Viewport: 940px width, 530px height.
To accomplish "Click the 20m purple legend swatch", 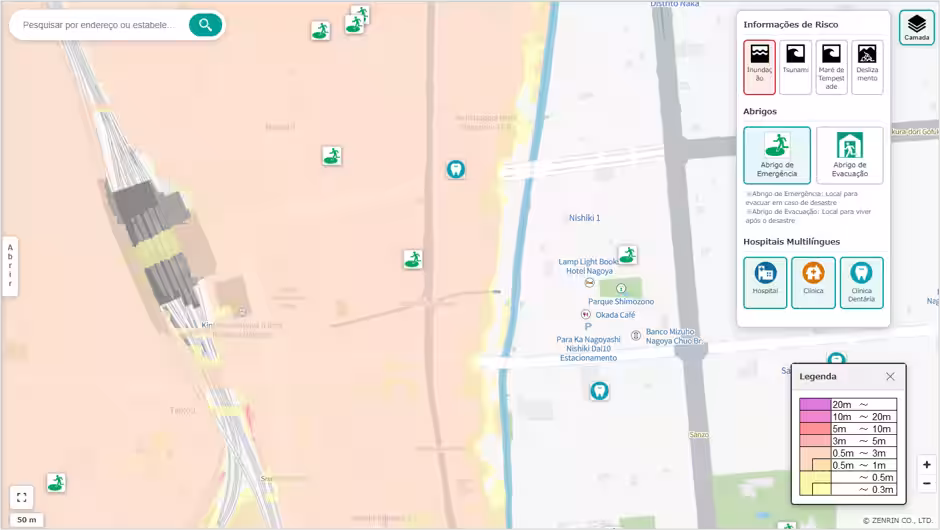I will coord(815,405).
